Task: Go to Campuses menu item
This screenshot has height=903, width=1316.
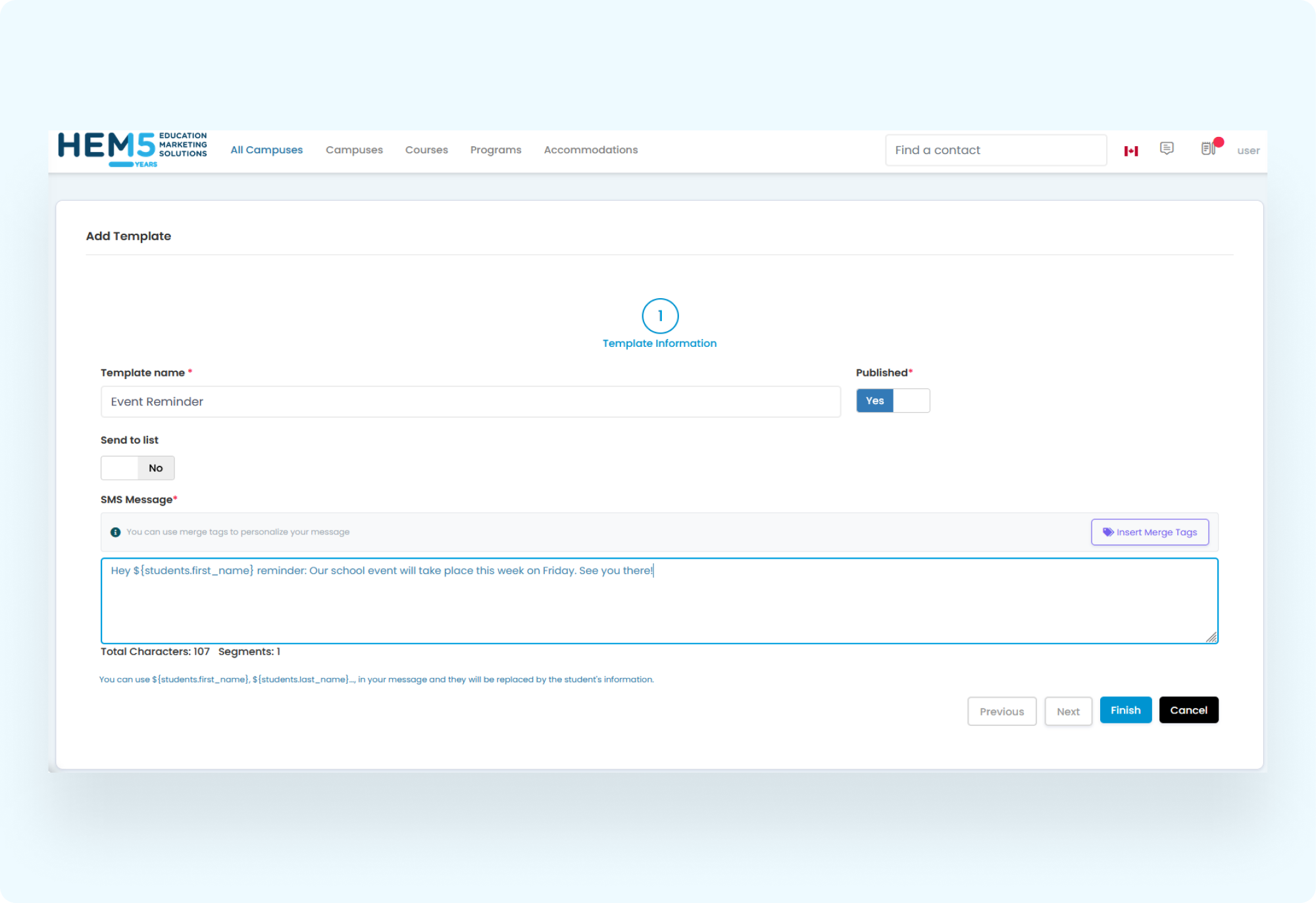Action: (x=354, y=150)
